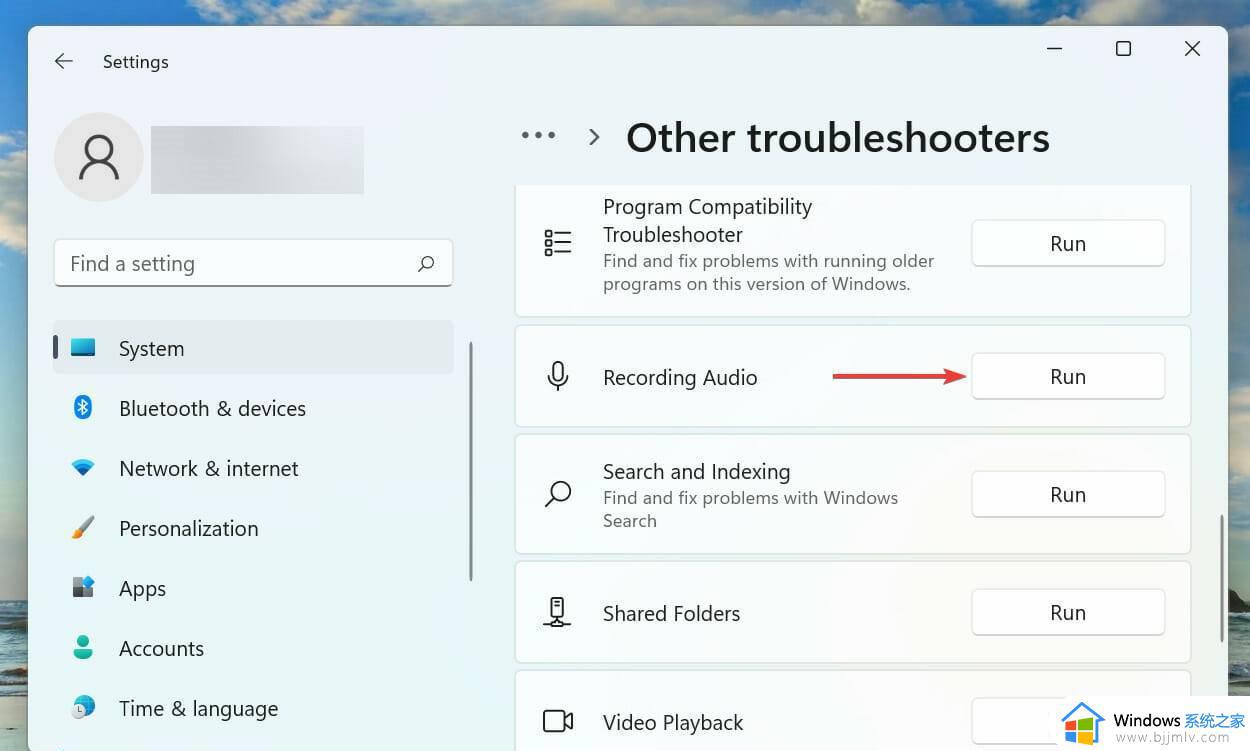Click the Personalization paintbrush icon
Viewport: 1250px width, 751px height.
pos(83,528)
